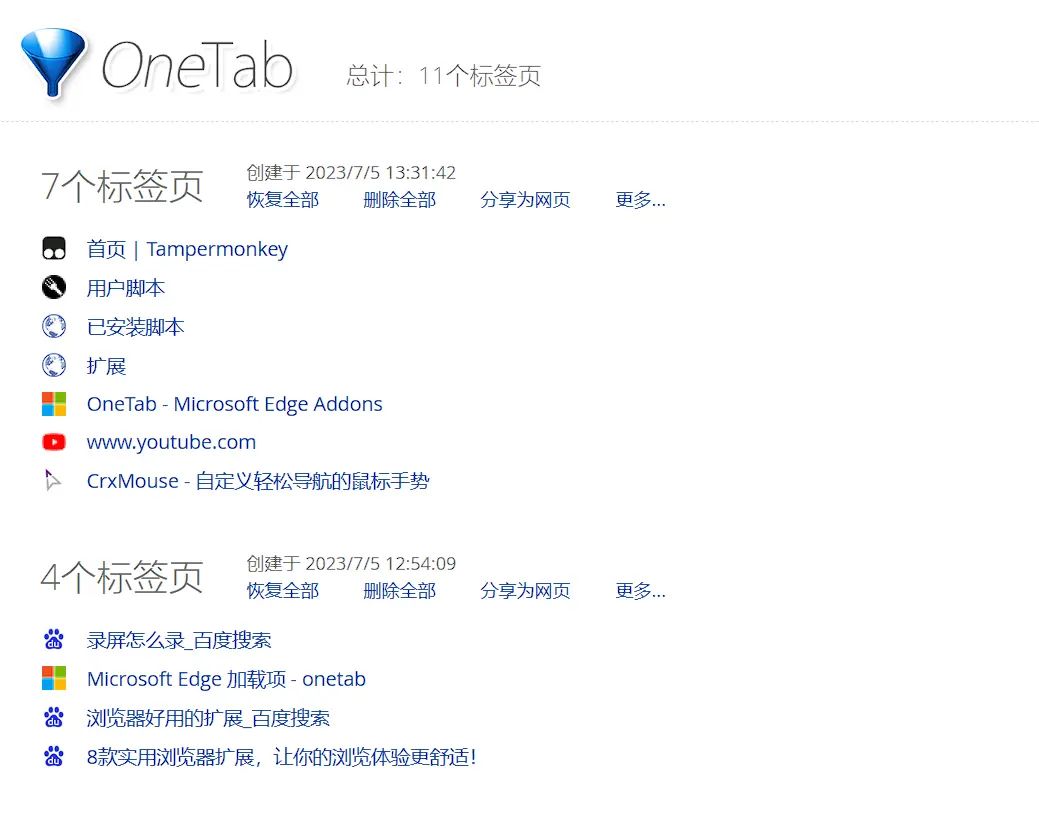Open the 8款实用浏览器扩展 article link
Screen dimensions: 1039x833
pyautogui.click(x=282, y=757)
